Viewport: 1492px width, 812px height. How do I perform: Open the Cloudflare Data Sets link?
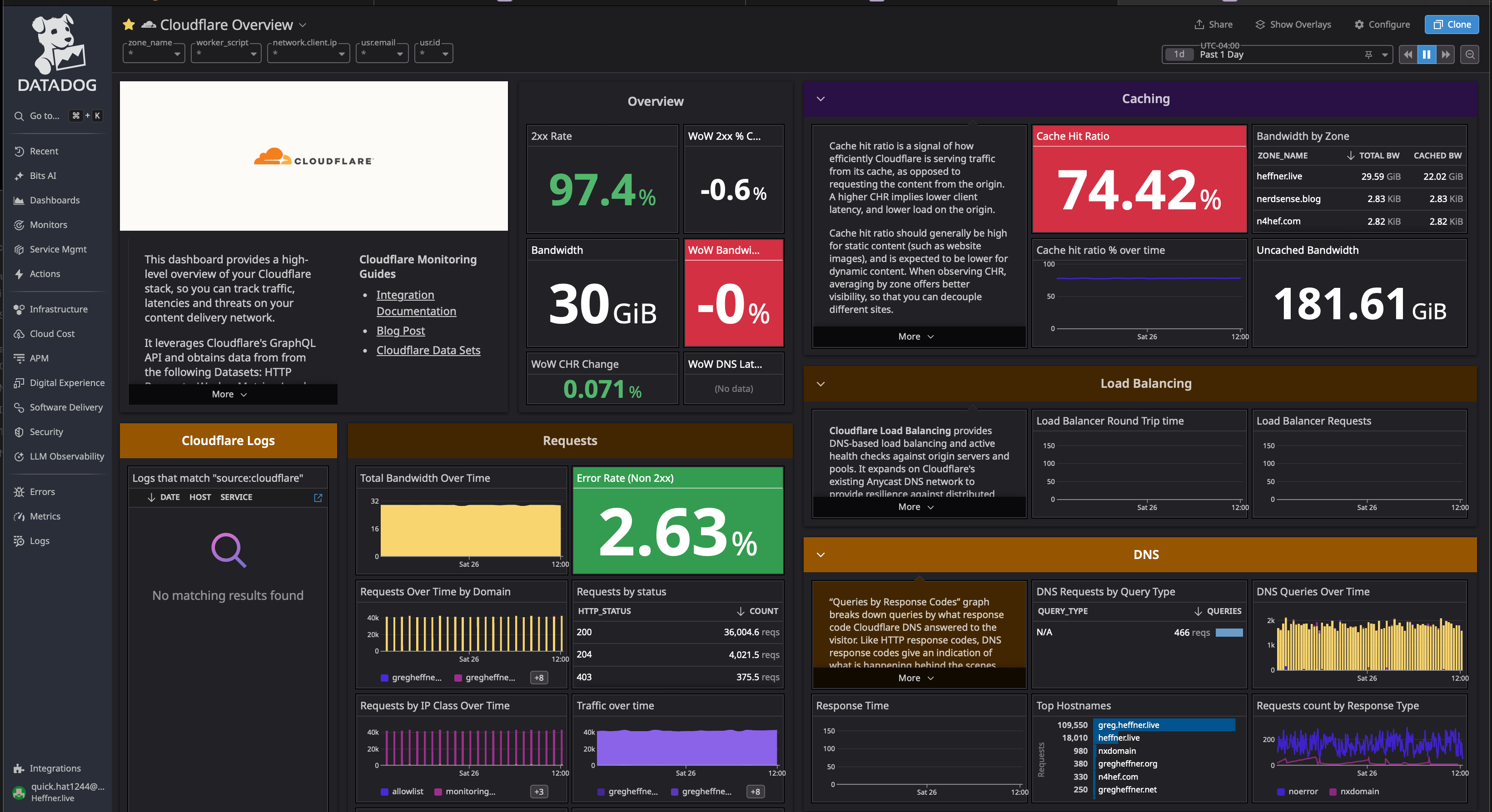point(428,350)
